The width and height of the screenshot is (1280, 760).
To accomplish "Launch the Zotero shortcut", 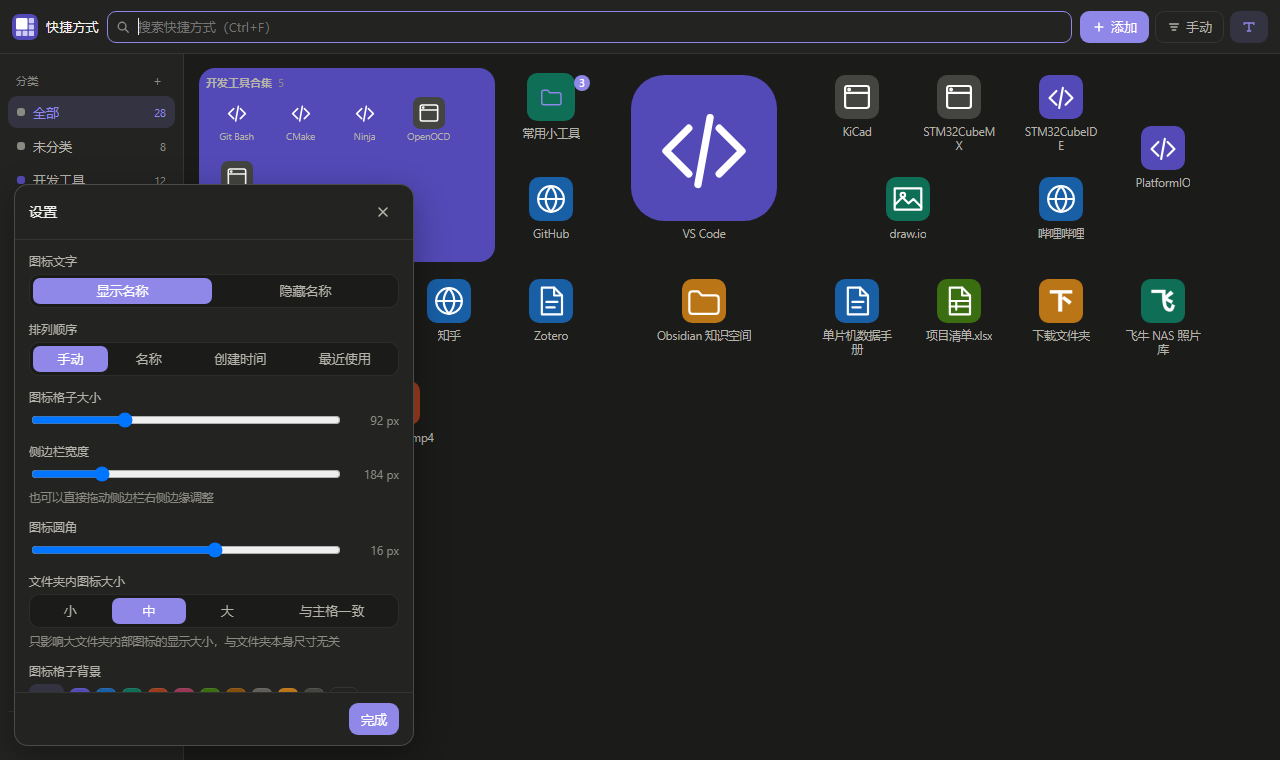I will (x=551, y=310).
